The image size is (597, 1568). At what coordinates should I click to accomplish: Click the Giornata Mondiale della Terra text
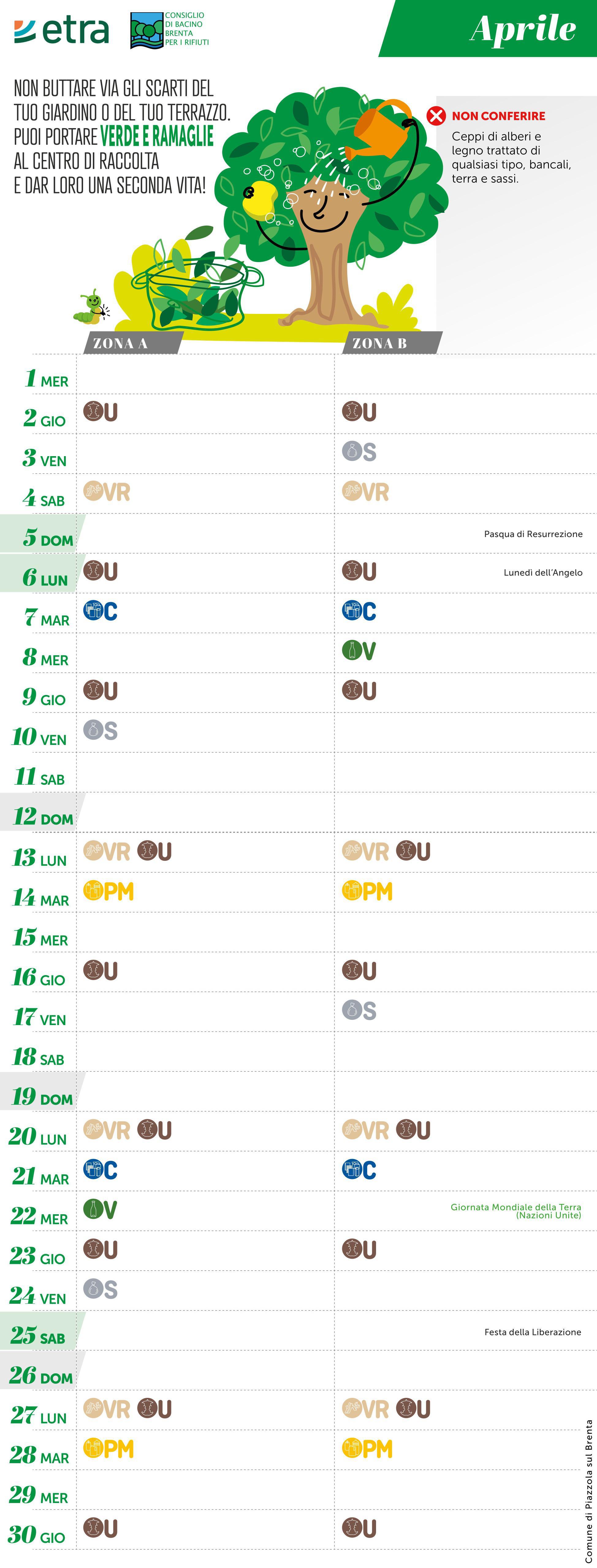click(516, 1211)
